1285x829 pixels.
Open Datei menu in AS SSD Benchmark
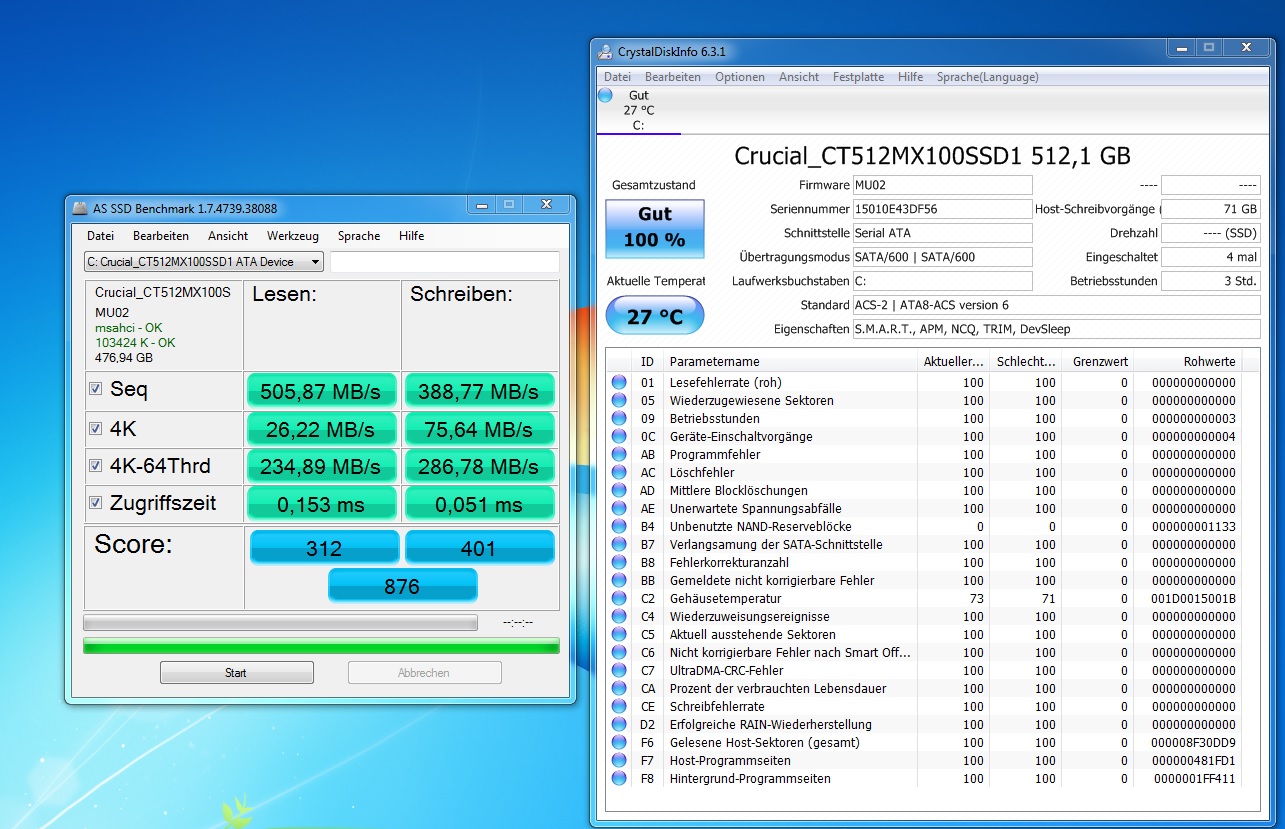[100, 236]
